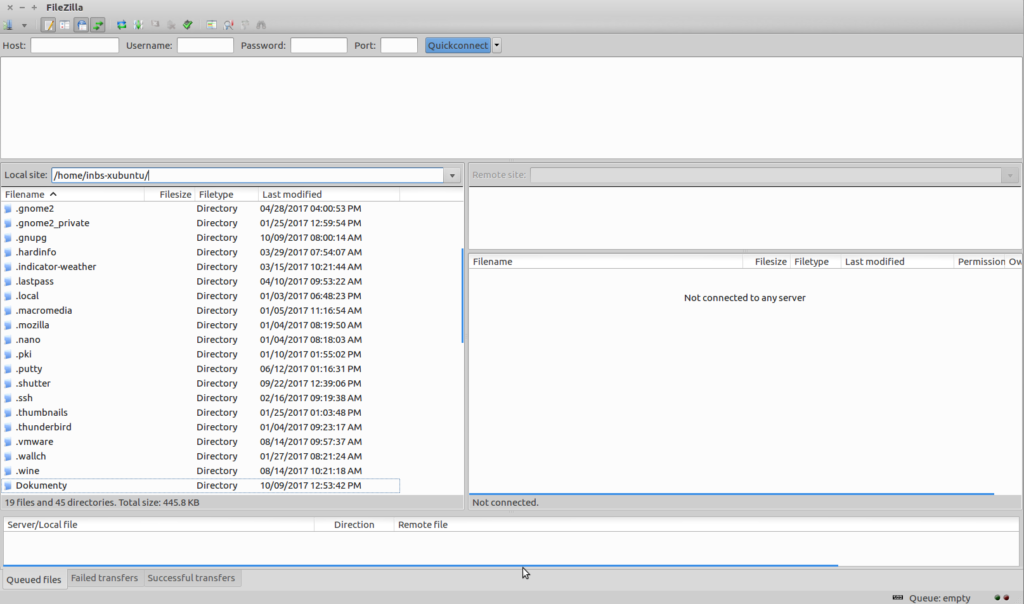This screenshot has height=604, width=1024.
Task: Select the .vmware directory row
Action: (x=200, y=441)
